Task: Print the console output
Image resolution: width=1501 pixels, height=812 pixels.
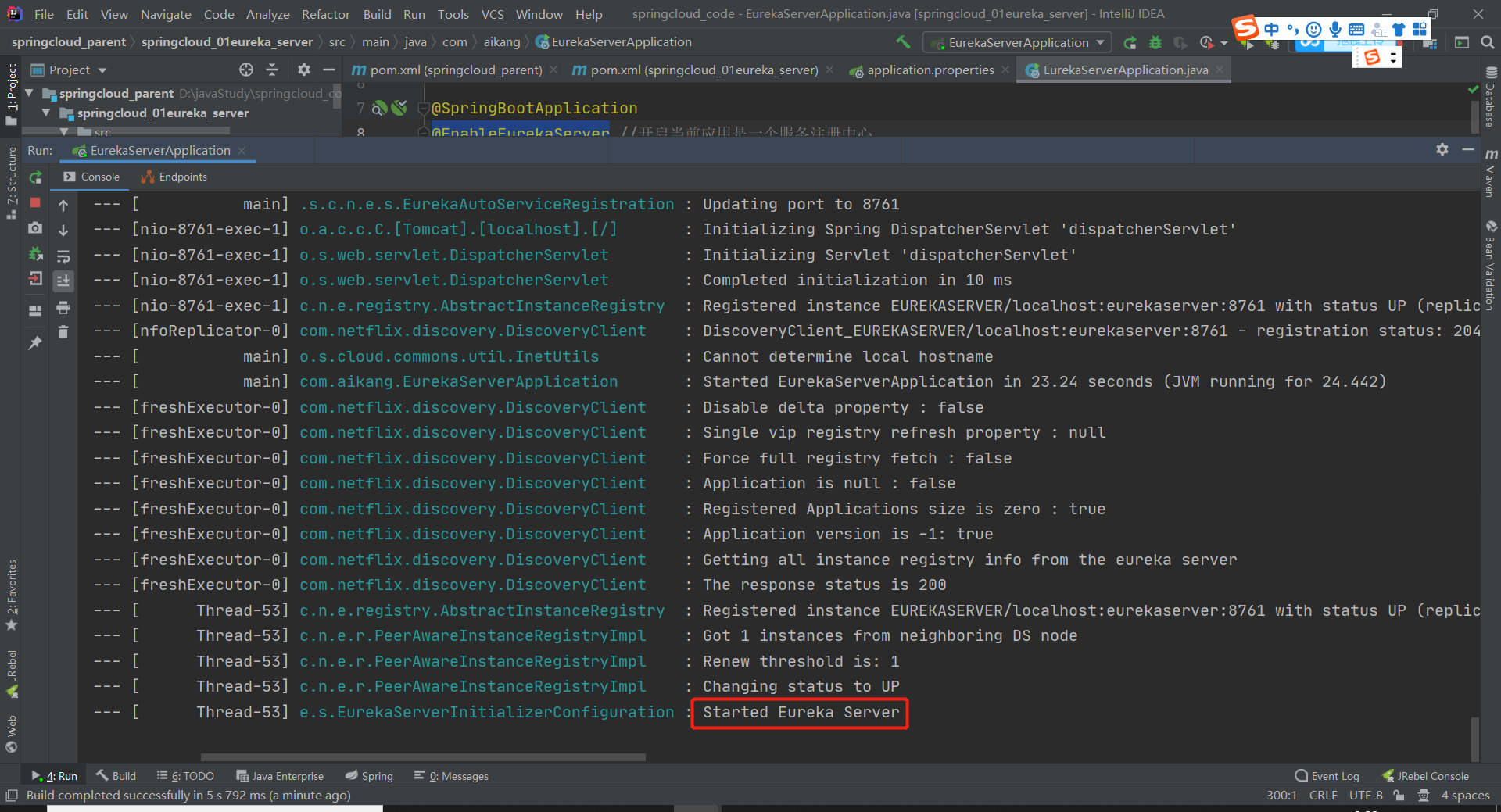Action: point(63,307)
